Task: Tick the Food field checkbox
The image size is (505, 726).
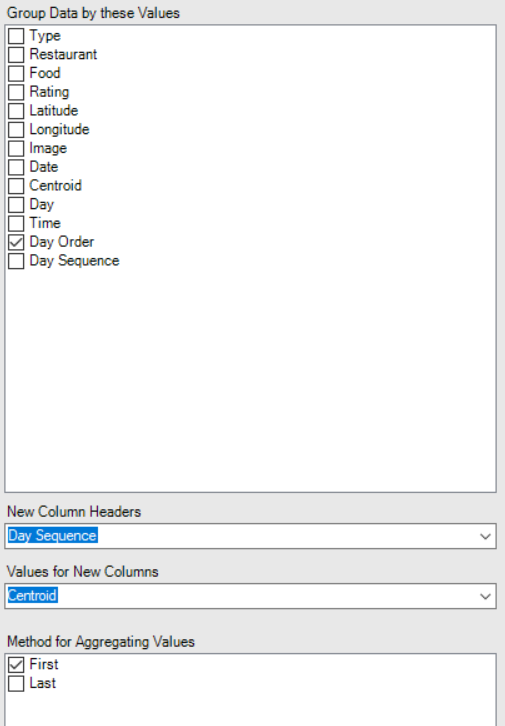Action: (x=16, y=74)
